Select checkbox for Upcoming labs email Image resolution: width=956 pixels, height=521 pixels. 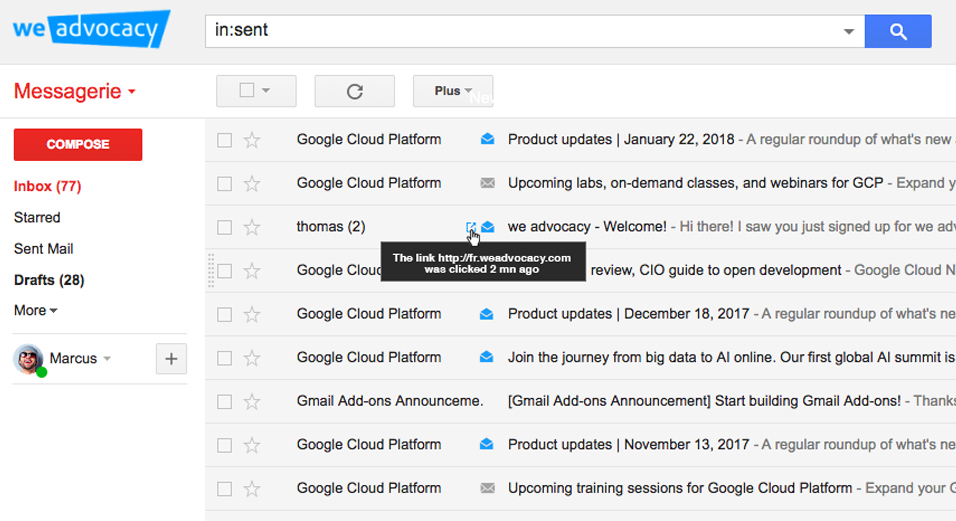[x=224, y=184]
